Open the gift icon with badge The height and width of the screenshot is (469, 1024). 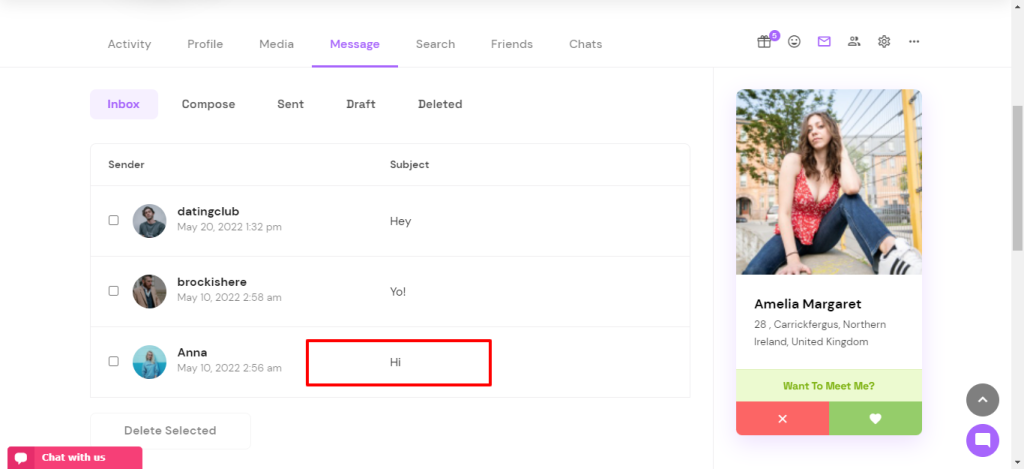point(764,42)
